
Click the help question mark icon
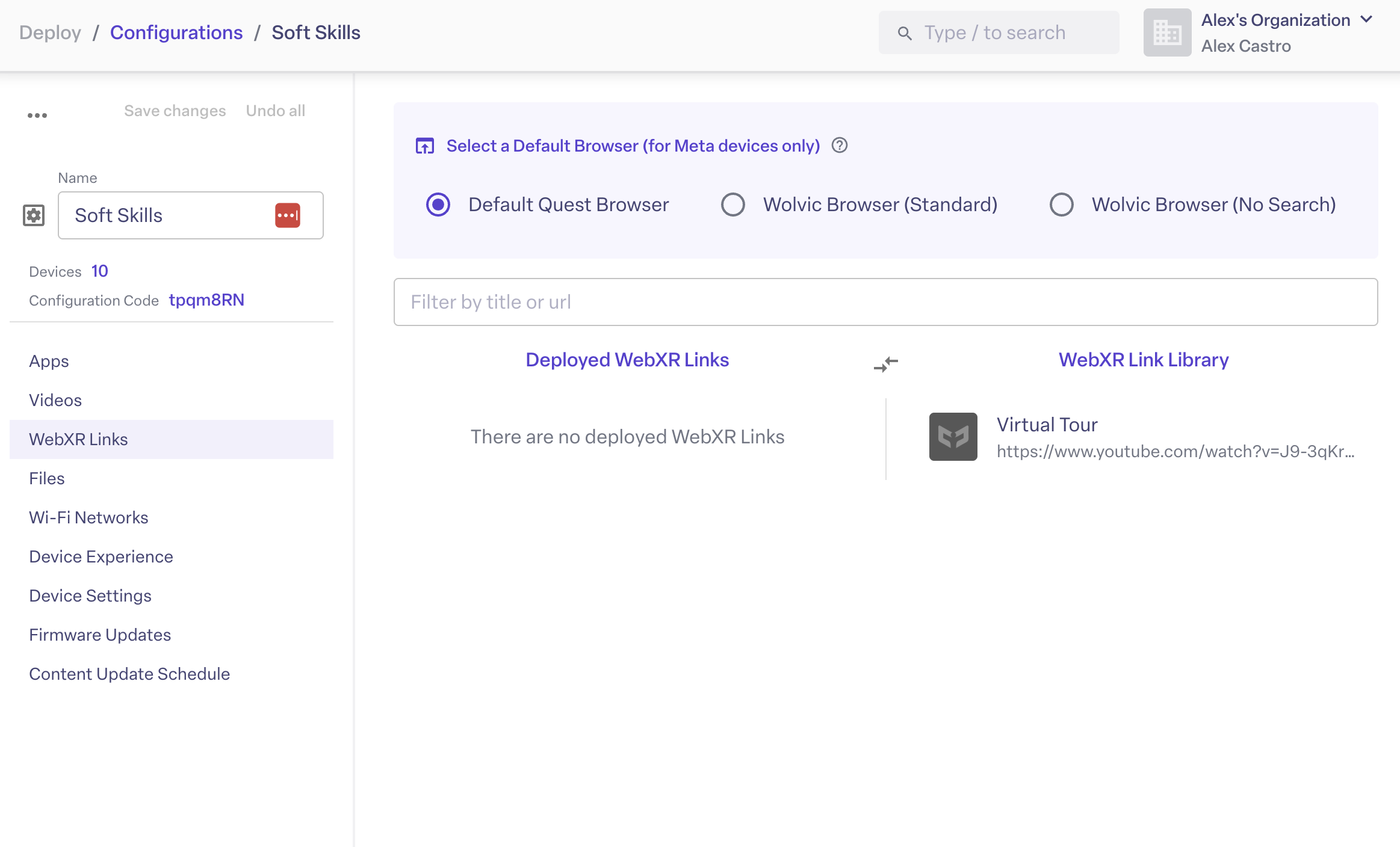pyautogui.click(x=840, y=146)
